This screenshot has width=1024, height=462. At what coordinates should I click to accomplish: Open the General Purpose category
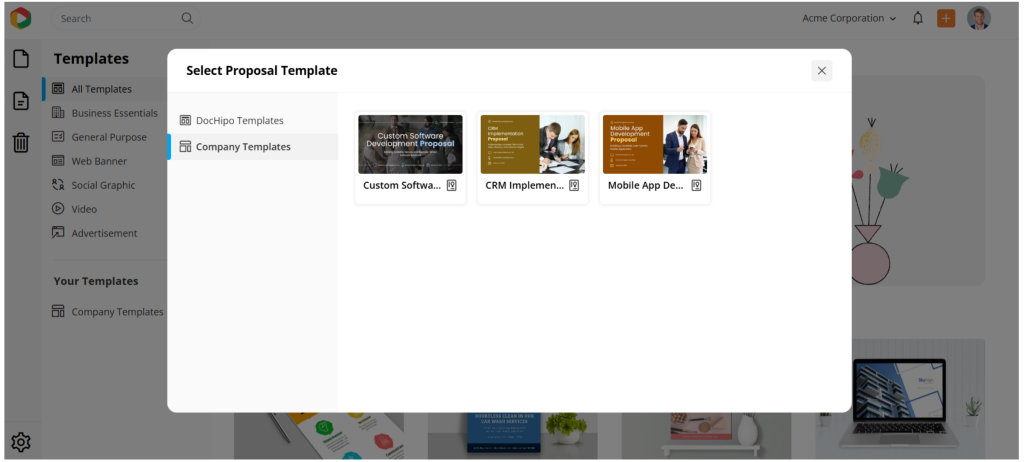[x=99, y=137]
